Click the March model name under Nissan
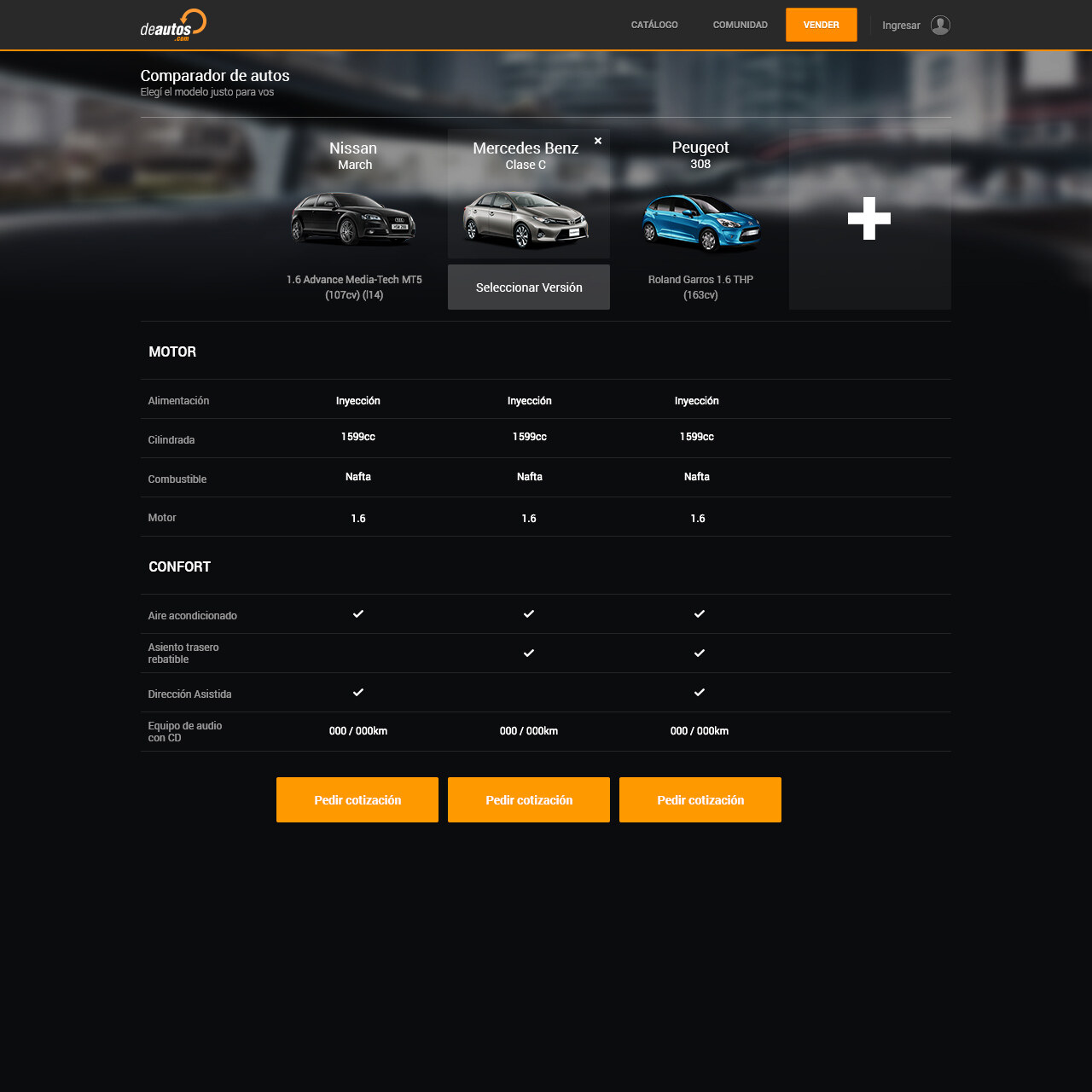Image resolution: width=1092 pixels, height=1092 pixels. [x=355, y=165]
